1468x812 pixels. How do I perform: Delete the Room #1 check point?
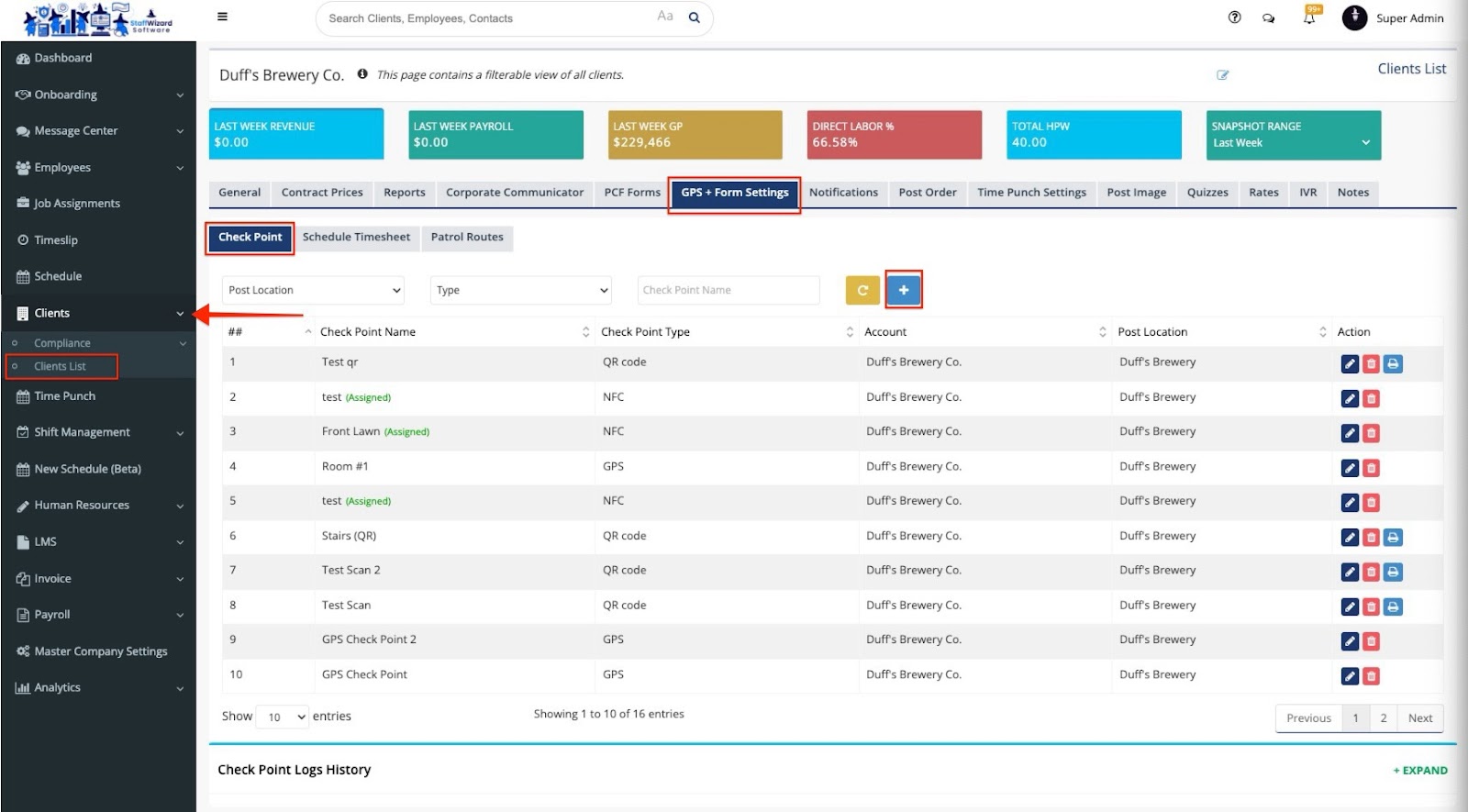[1371, 468]
